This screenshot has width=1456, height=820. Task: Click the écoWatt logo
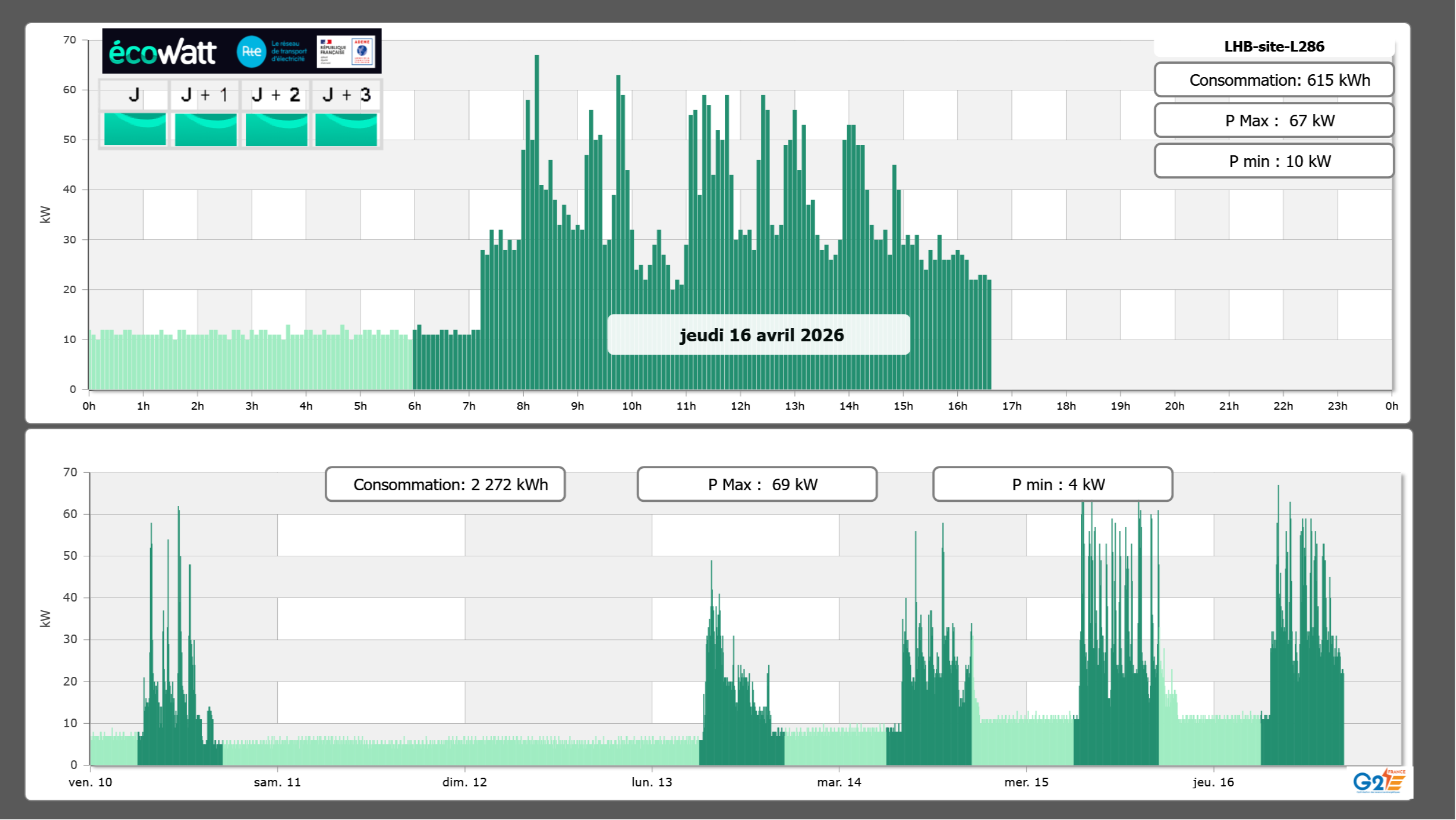[162, 52]
